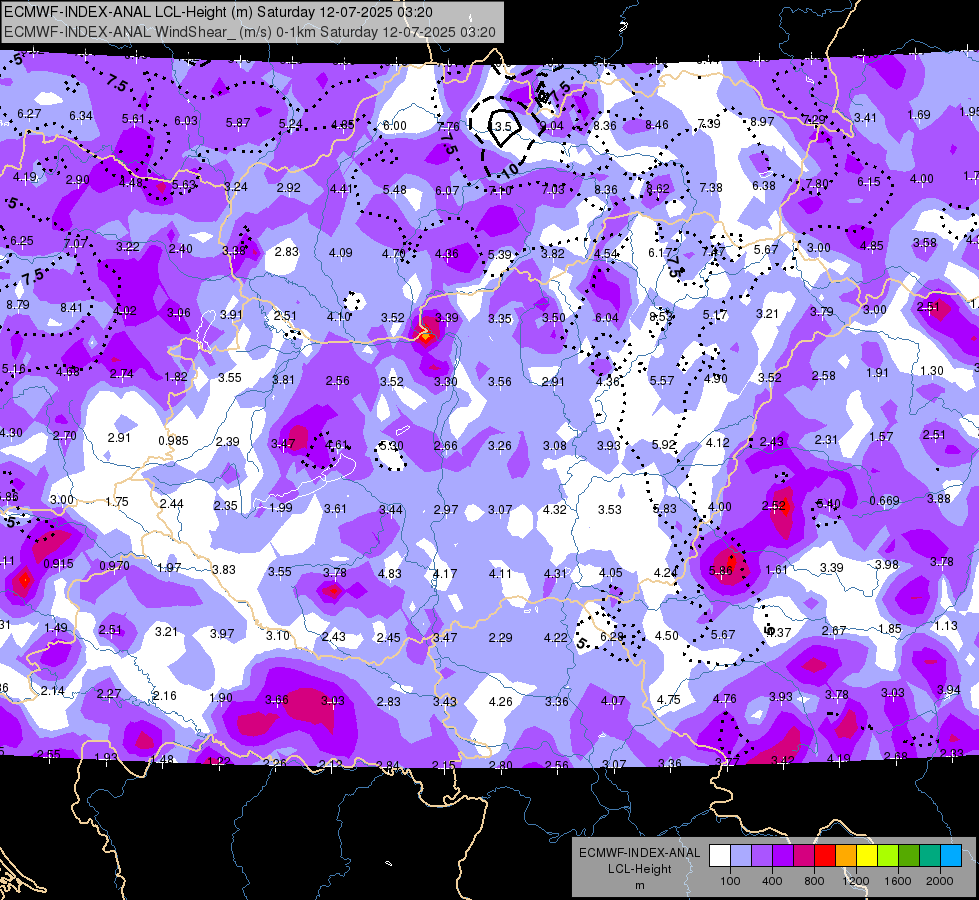Click the map value 6.04
Screen dimensions: 979x900
click(x=606, y=318)
